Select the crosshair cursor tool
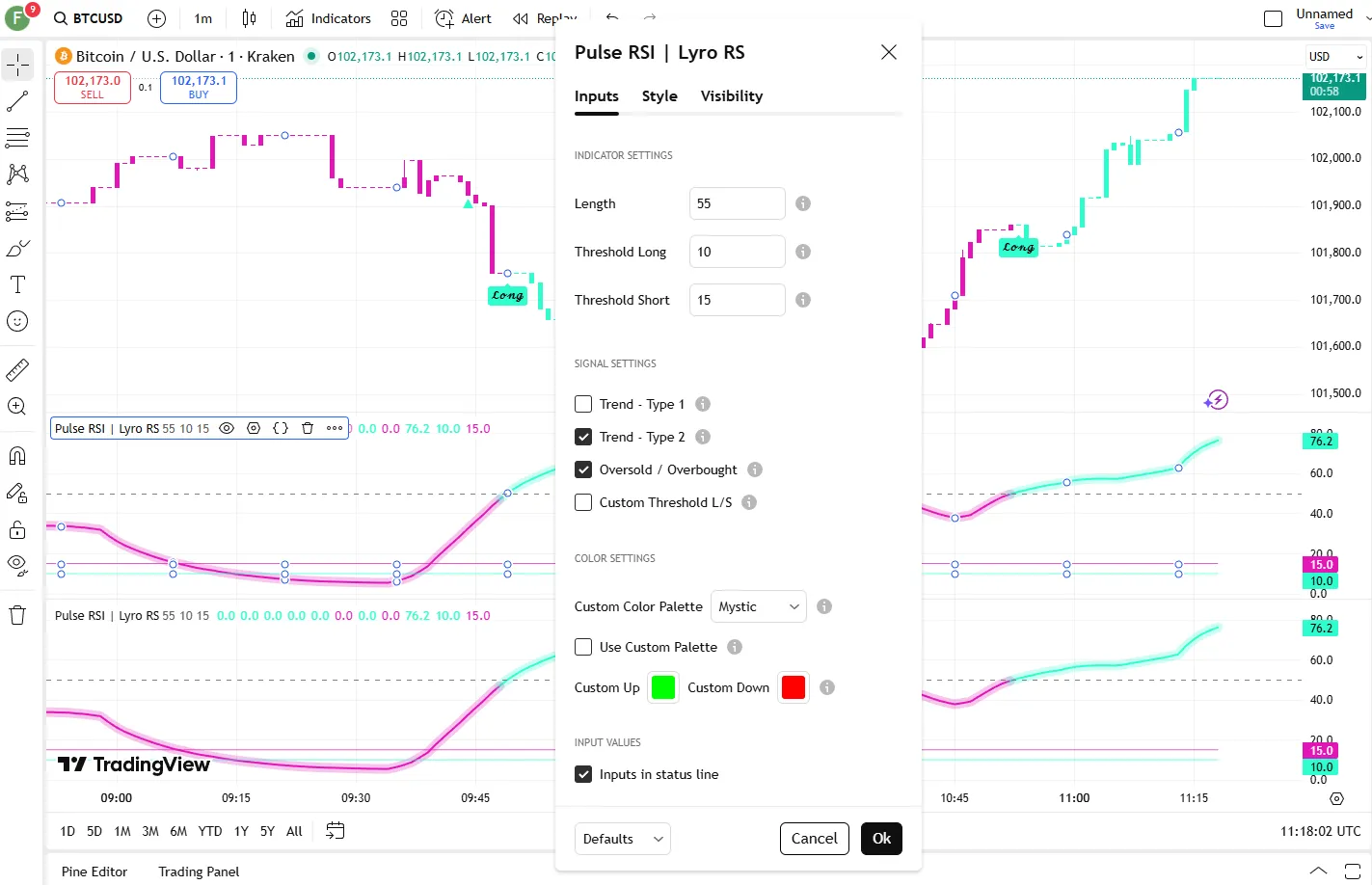Screen dimensions: 1372x885 17,65
